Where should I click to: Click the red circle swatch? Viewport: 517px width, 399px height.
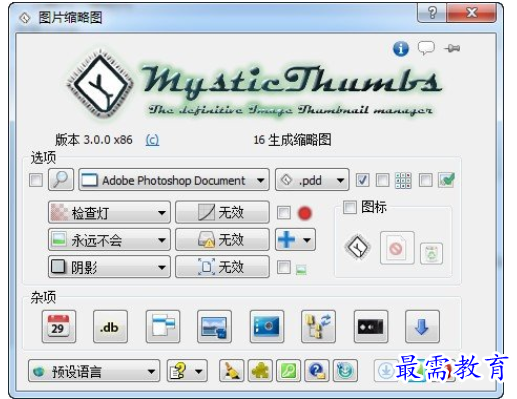[305, 213]
